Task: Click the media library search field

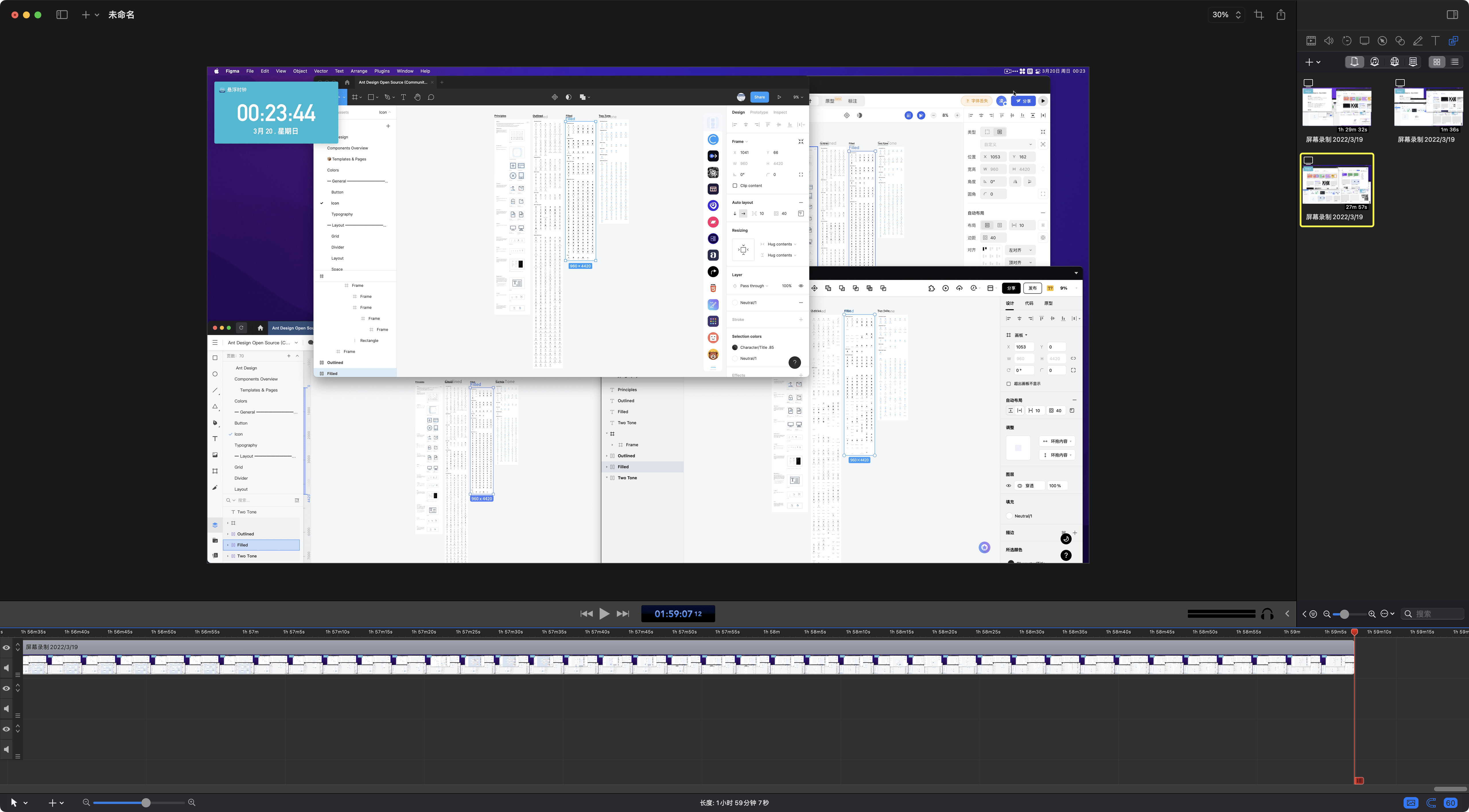Action: coord(1433,614)
